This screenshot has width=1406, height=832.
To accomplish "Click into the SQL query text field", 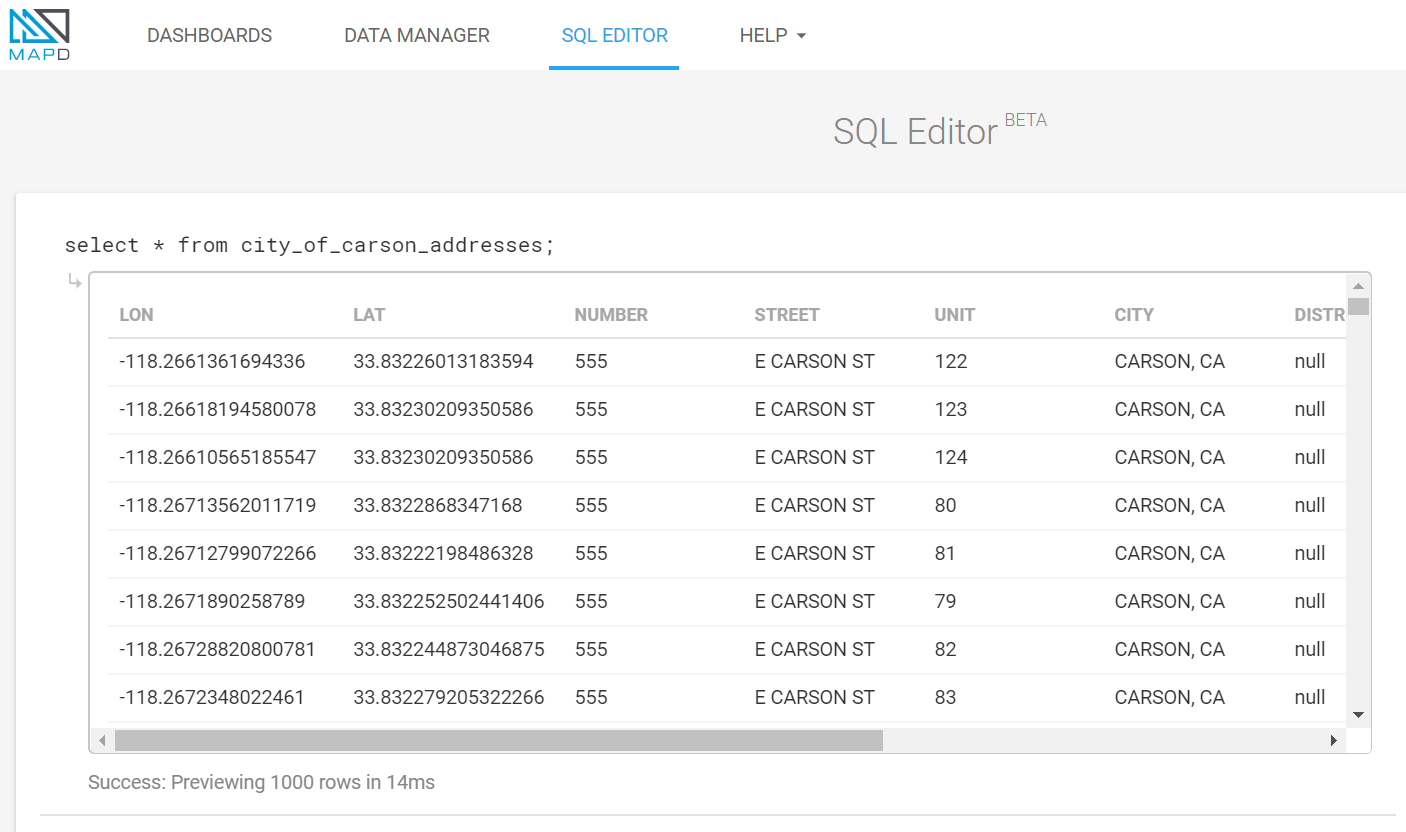I will (309, 245).
